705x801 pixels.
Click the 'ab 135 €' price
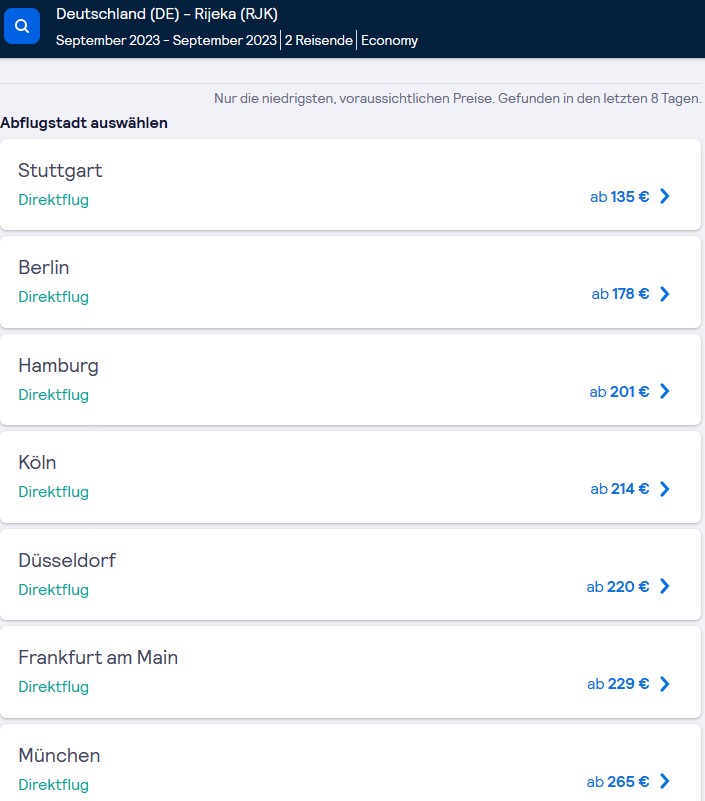pyautogui.click(x=619, y=197)
